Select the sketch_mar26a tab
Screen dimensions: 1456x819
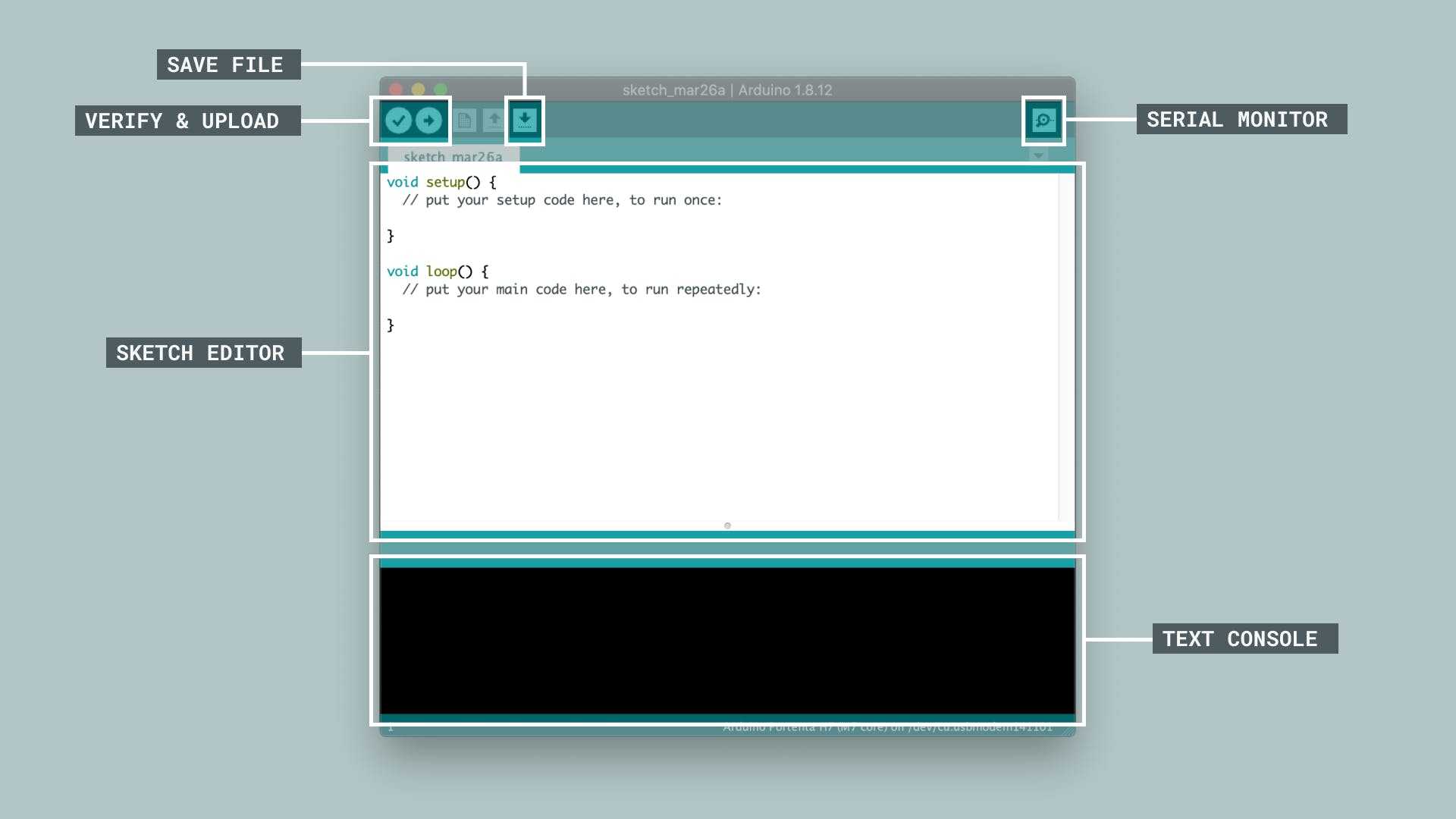click(x=453, y=156)
